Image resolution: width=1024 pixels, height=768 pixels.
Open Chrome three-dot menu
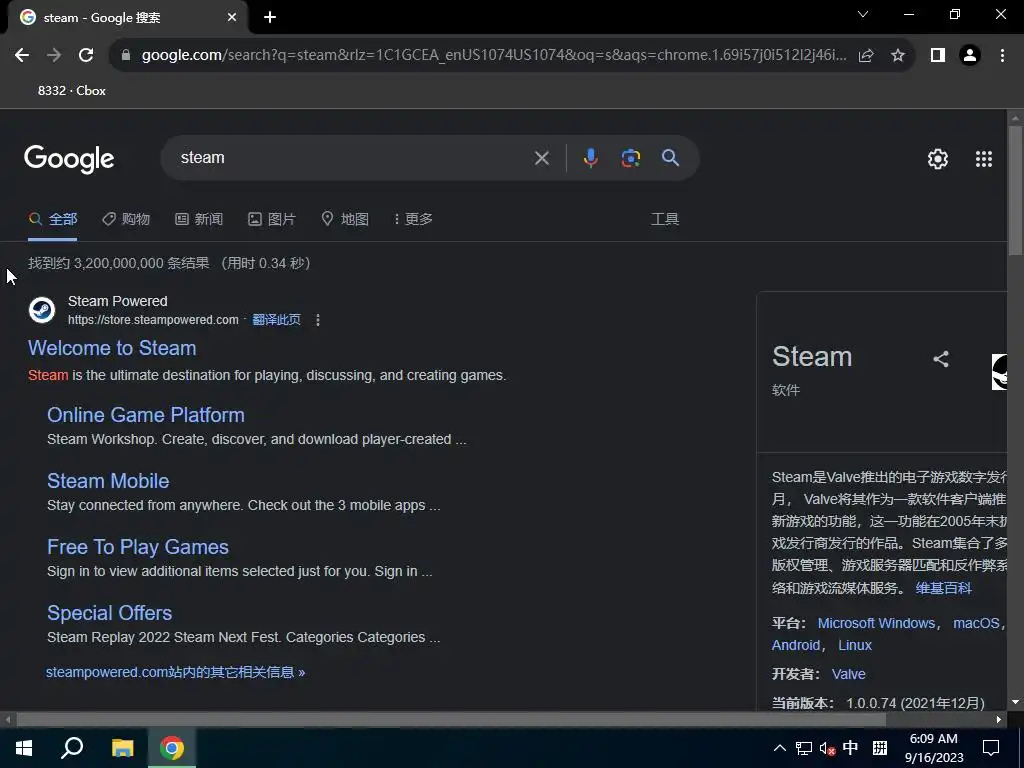point(1002,56)
